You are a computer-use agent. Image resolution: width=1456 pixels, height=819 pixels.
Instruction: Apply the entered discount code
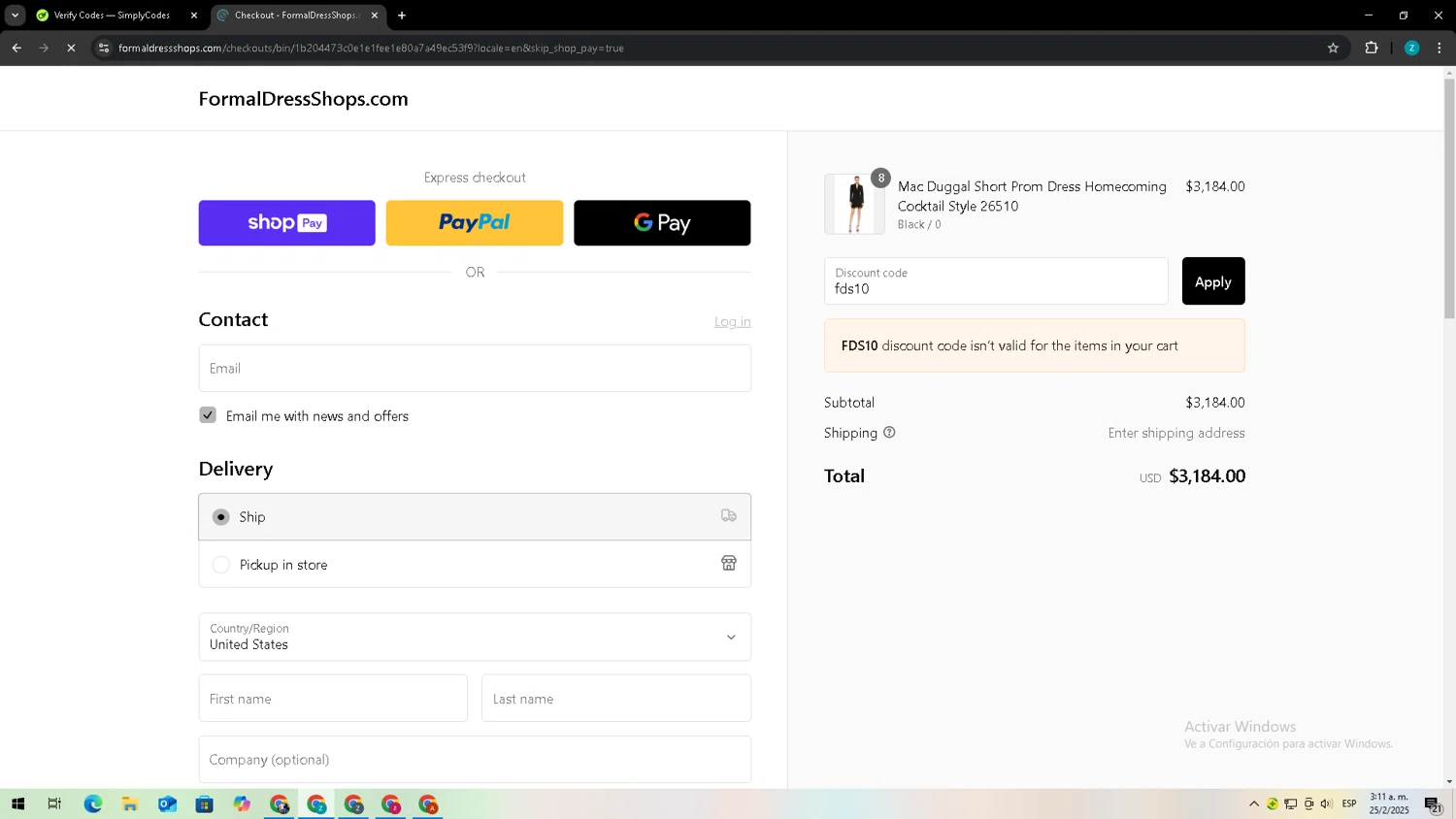(x=1213, y=281)
